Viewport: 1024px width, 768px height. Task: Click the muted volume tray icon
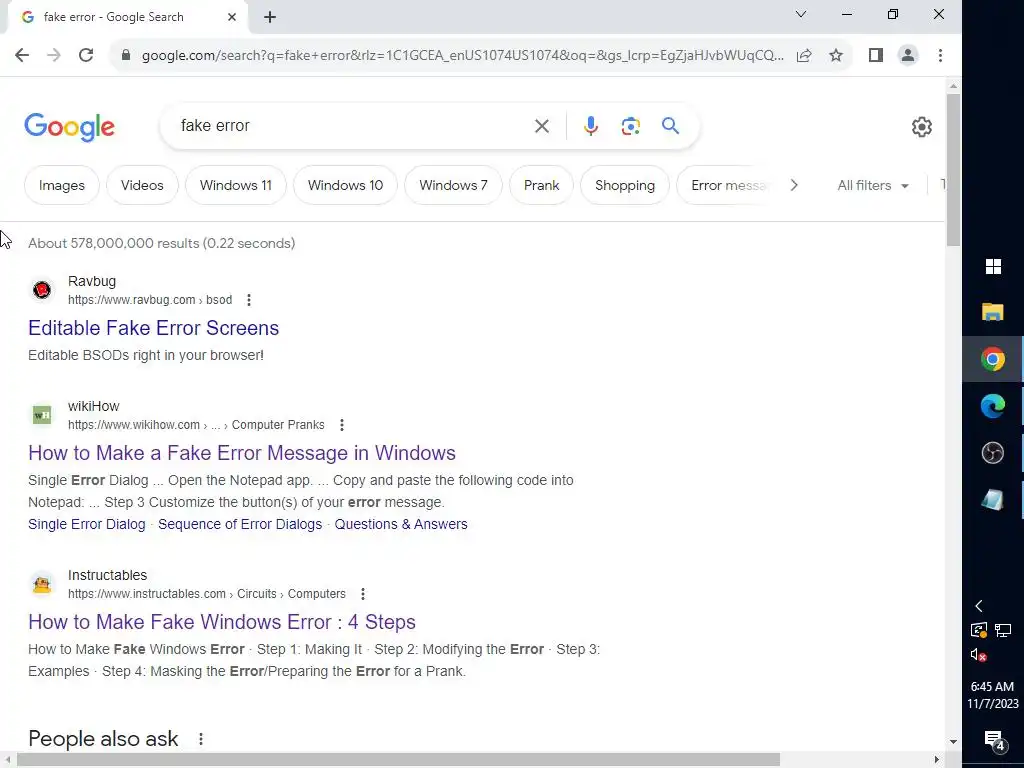[x=978, y=655]
